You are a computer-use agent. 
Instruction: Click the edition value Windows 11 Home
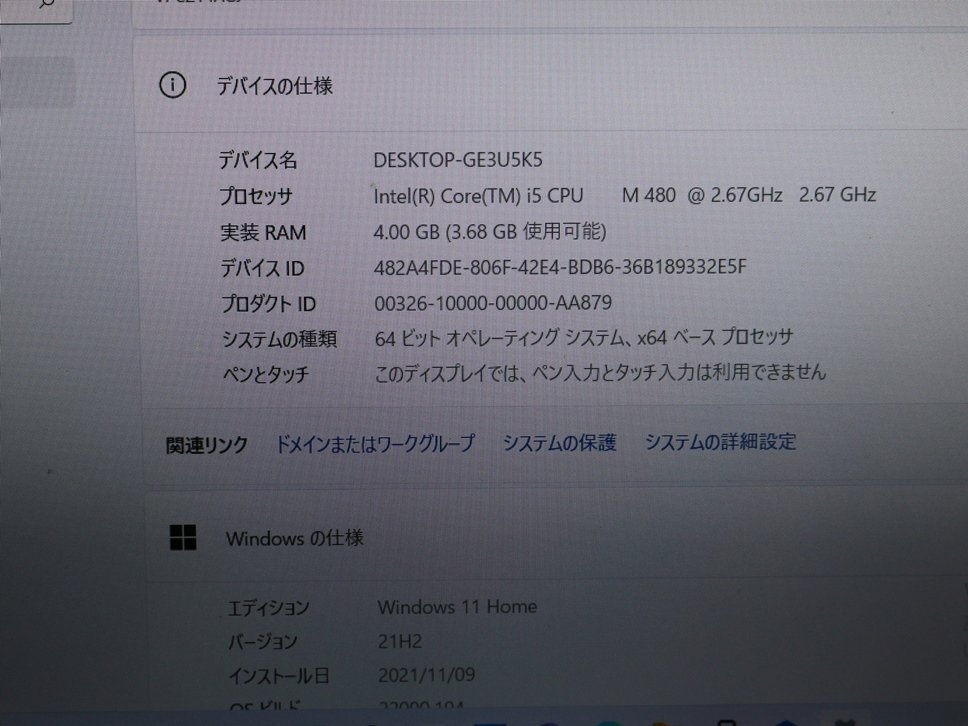click(457, 607)
